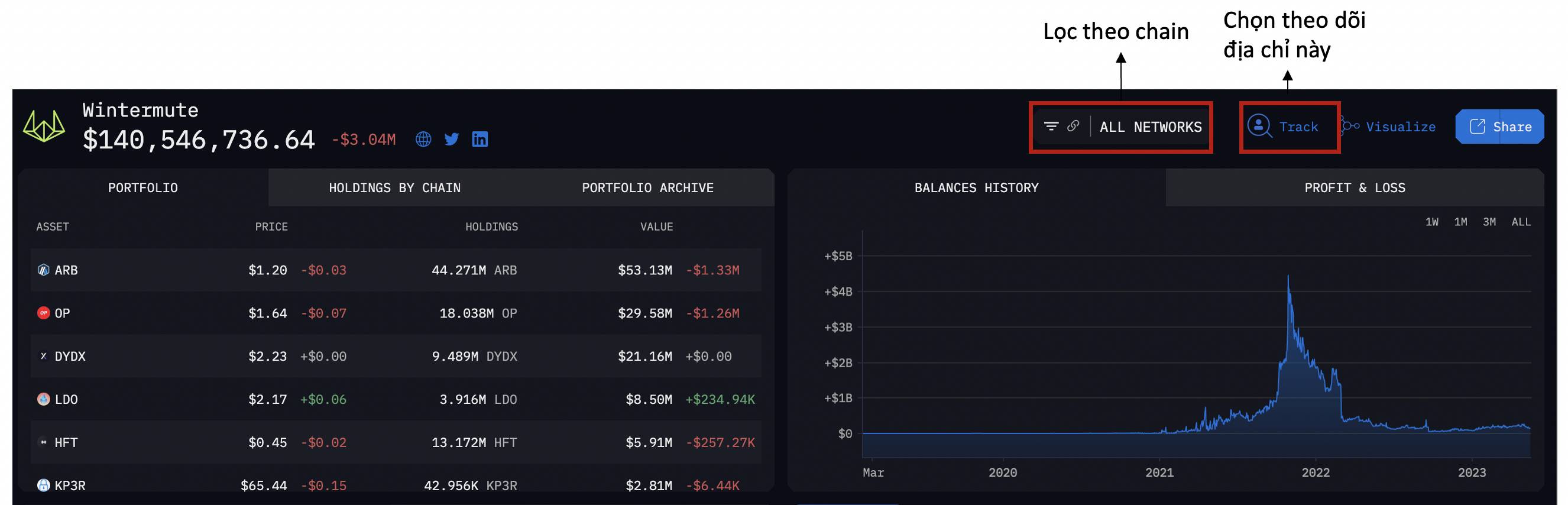This screenshot has height=505, width=1568.
Task: Click the LDO token icon
Action: pyautogui.click(x=43, y=399)
